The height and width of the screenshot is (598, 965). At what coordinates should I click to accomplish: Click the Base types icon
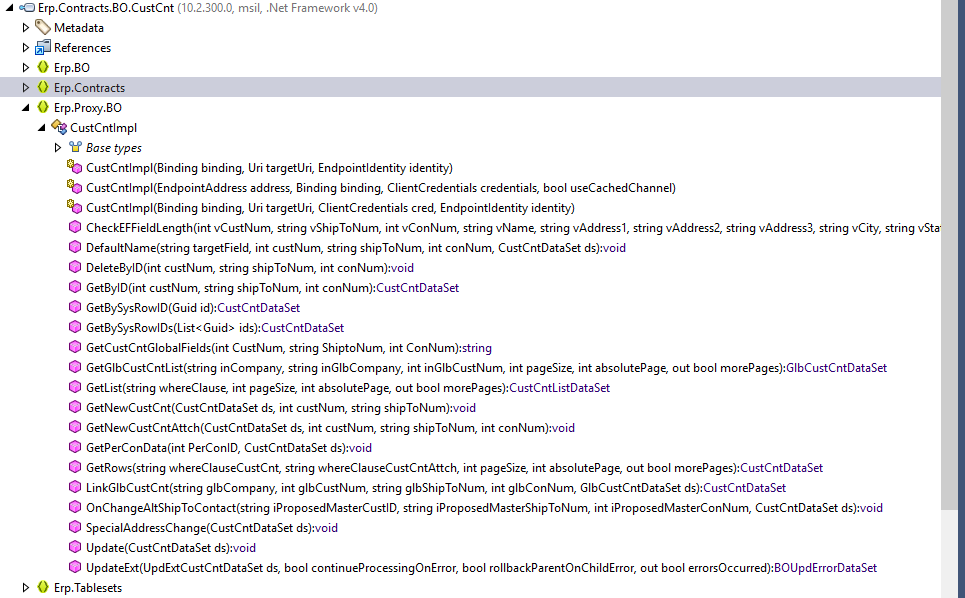(75, 147)
